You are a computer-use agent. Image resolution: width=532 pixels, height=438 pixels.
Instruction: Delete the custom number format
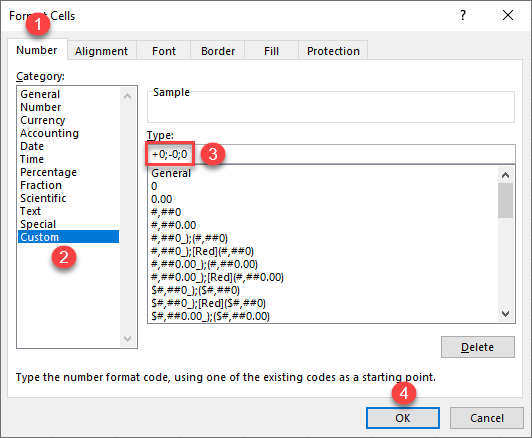(478, 347)
